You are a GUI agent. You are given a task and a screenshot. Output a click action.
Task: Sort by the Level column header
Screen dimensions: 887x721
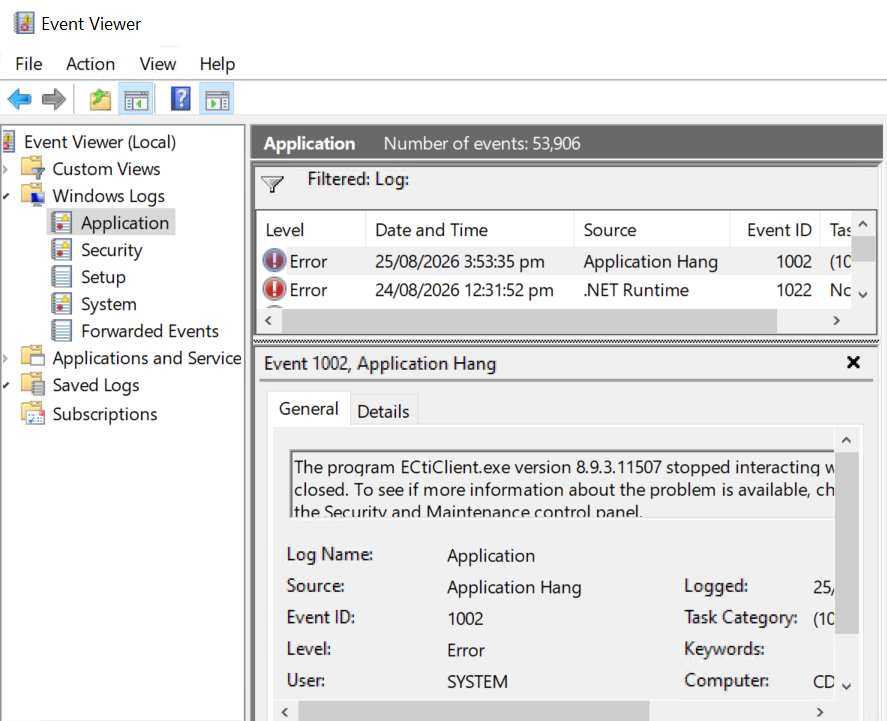pos(311,230)
